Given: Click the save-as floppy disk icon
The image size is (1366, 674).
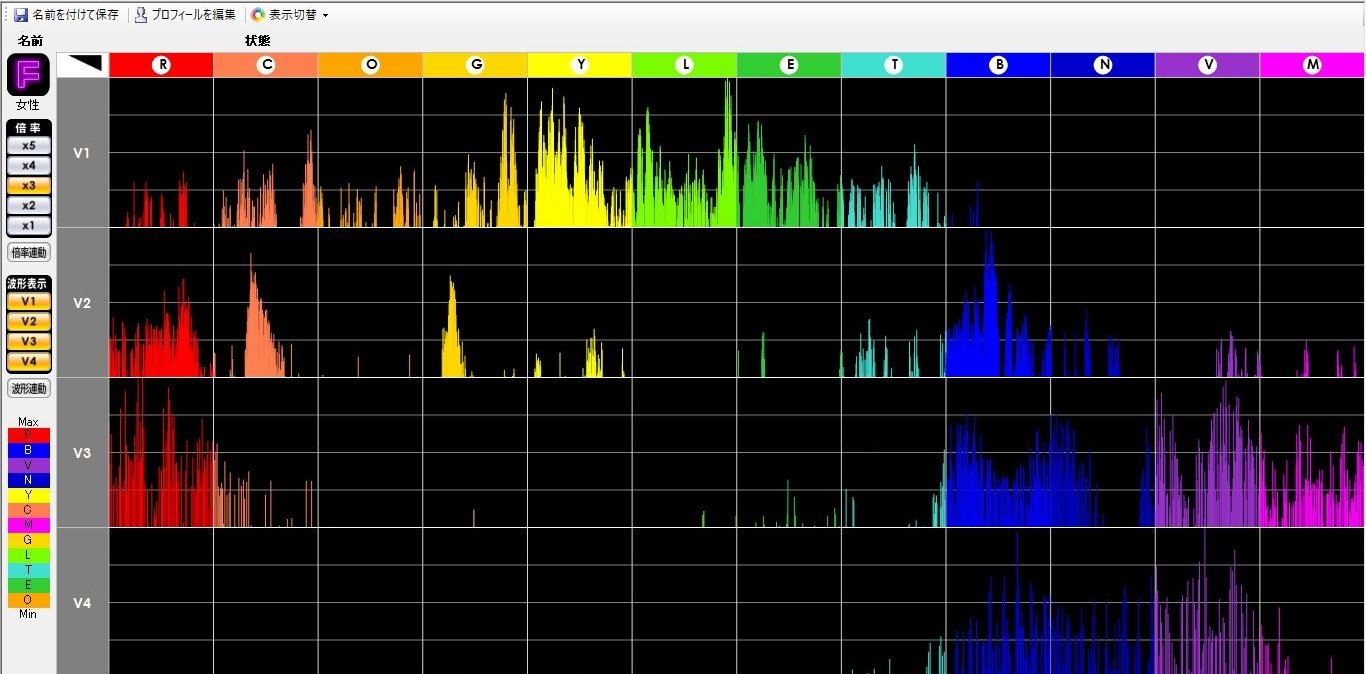Looking at the screenshot, I should [x=20, y=15].
